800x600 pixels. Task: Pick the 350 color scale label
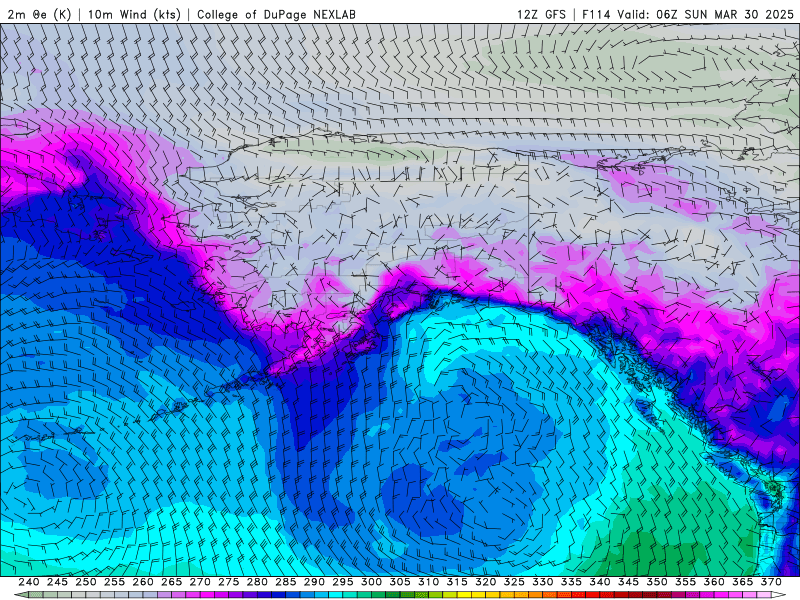(x=657, y=582)
